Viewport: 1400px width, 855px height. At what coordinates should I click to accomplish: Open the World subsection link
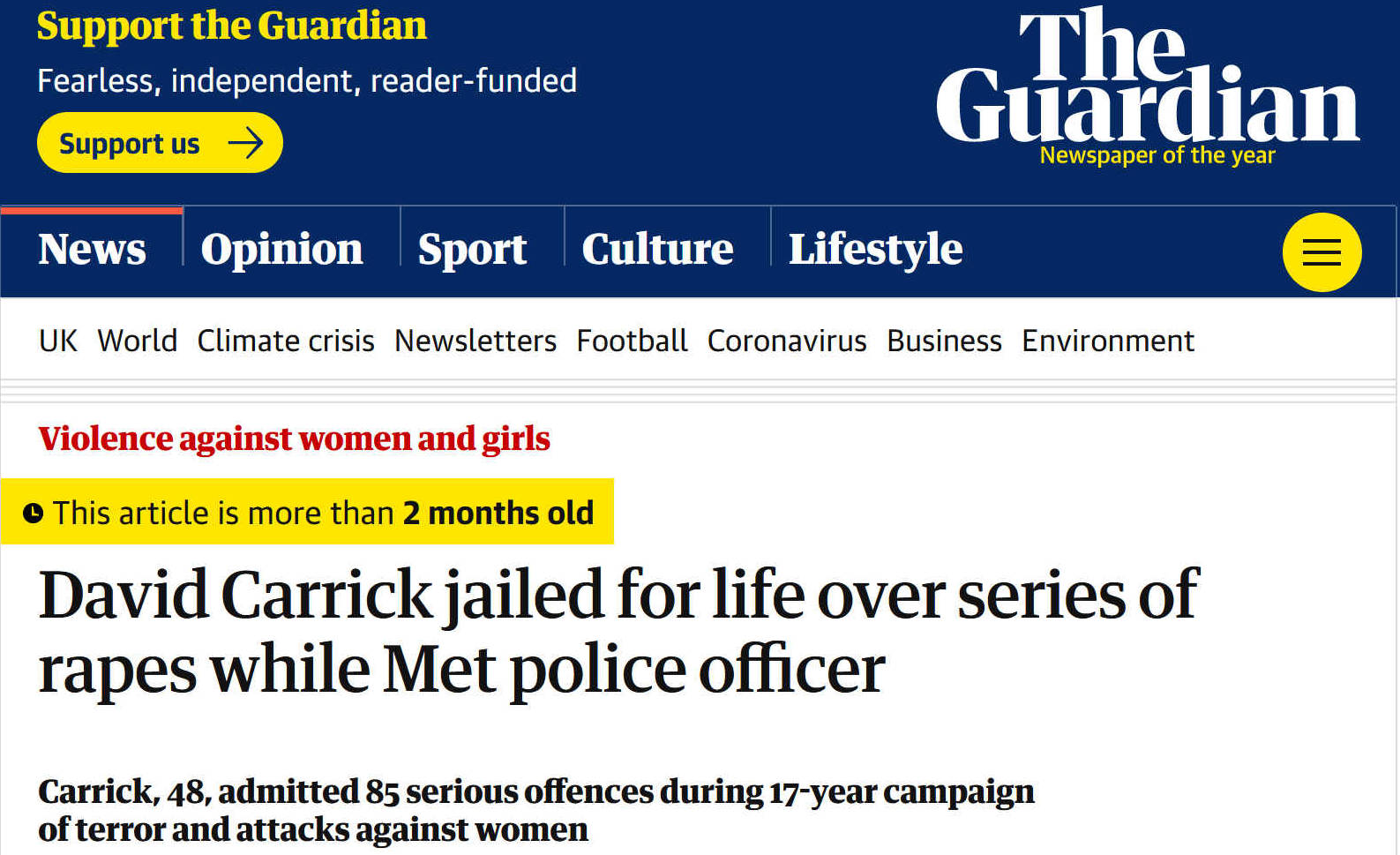click(138, 341)
